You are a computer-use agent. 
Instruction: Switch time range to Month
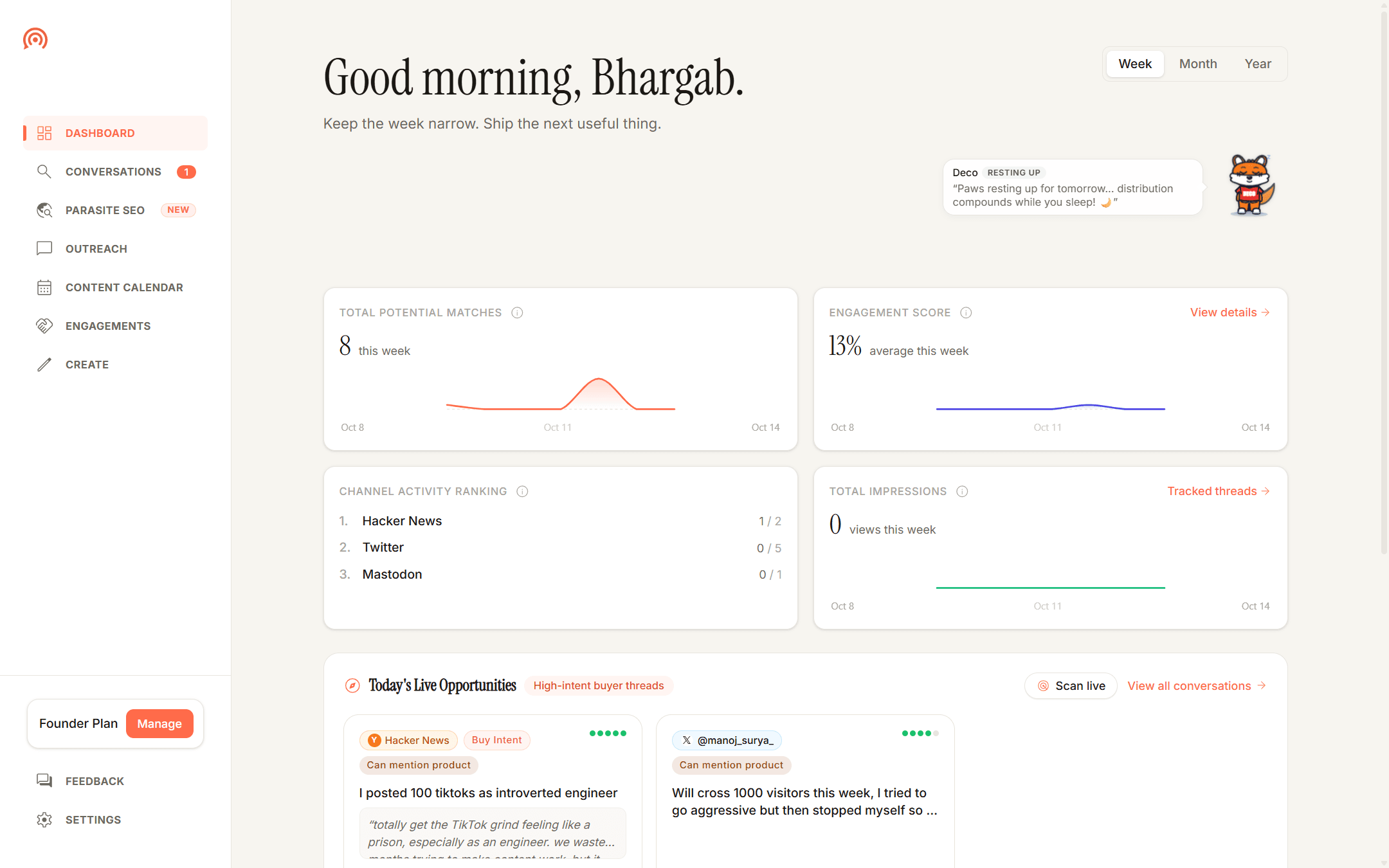pos(1198,64)
